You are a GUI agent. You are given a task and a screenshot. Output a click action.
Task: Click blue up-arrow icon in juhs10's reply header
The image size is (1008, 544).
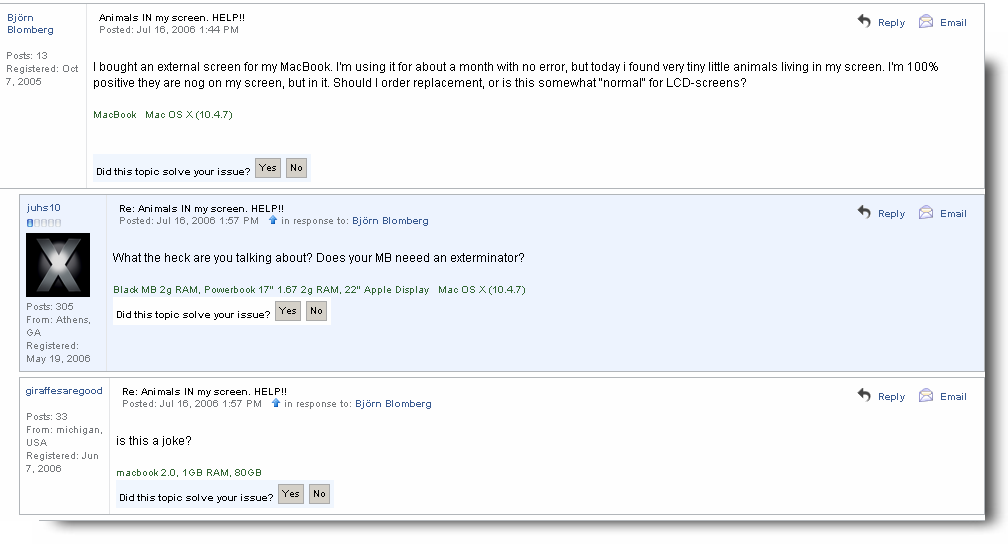tap(273, 220)
